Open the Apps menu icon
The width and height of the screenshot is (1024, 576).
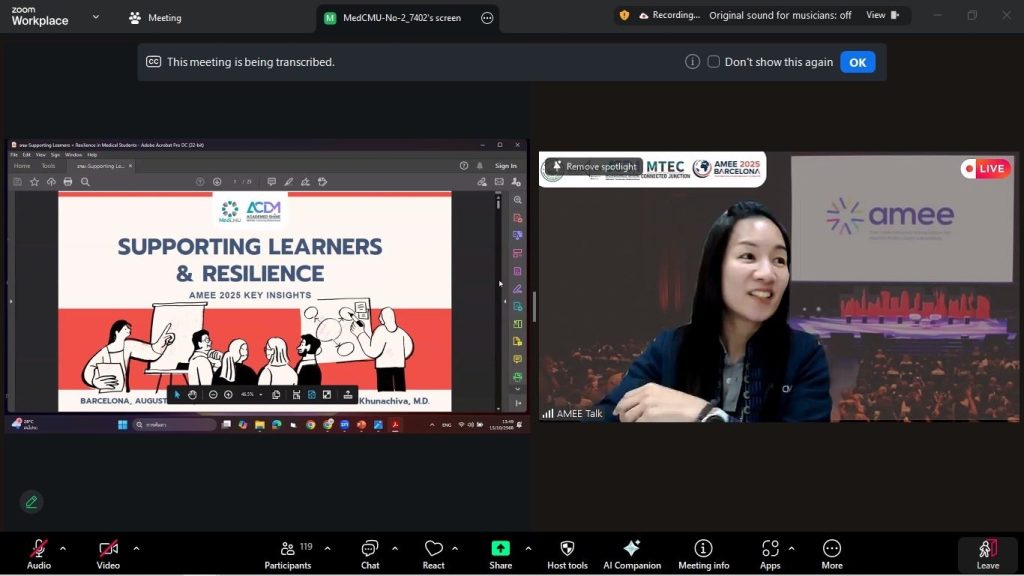tap(770, 553)
